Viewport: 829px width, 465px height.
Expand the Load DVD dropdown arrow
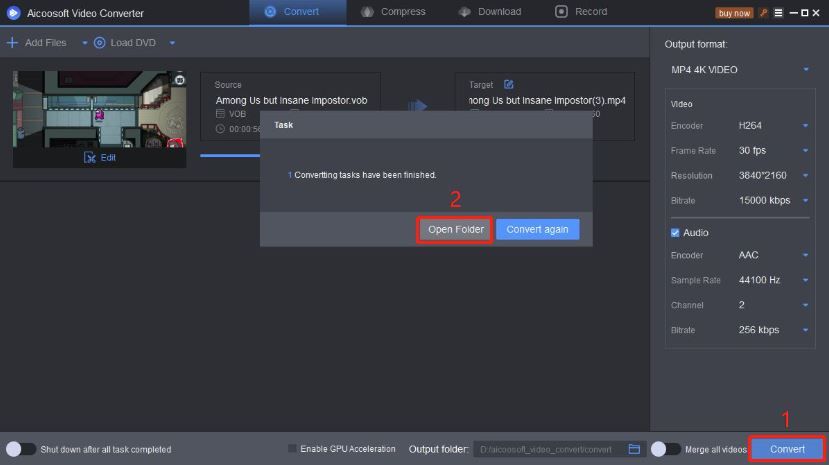(x=172, y=43)
